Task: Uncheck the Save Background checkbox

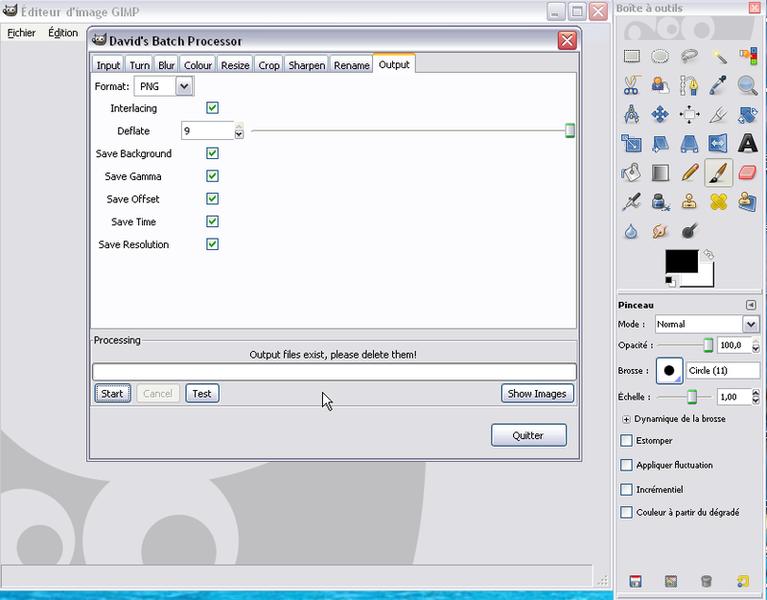Action: pyautogui.click(x=212, y=153)
